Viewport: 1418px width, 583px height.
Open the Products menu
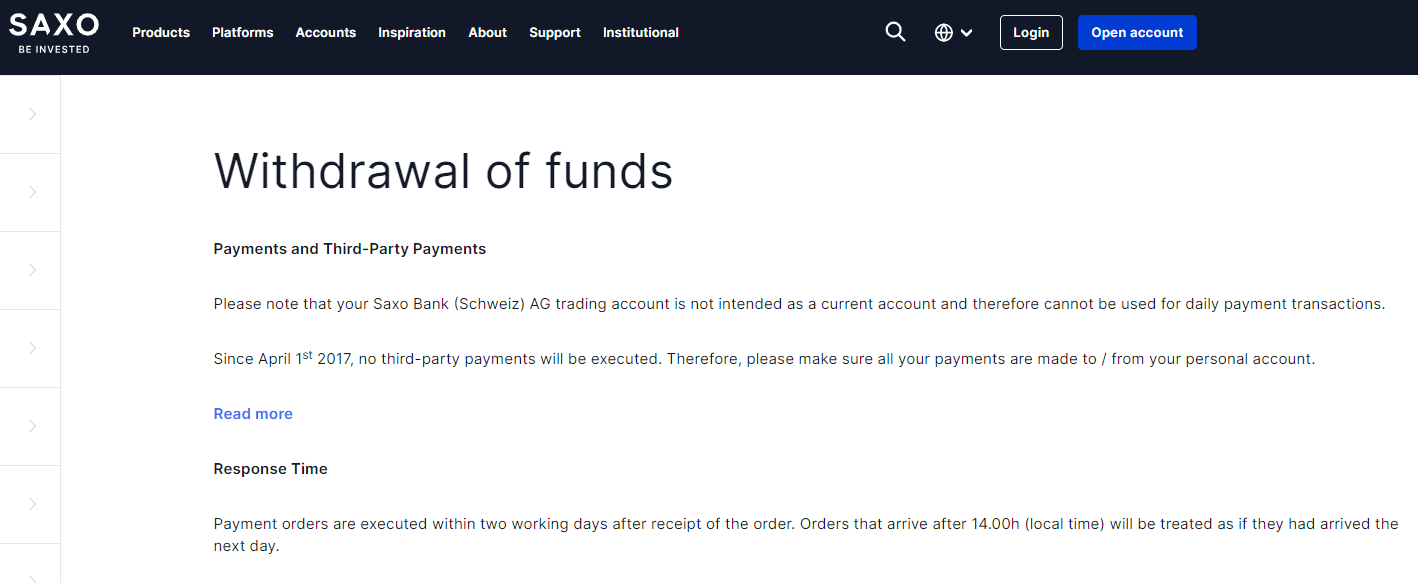[161, 32]
